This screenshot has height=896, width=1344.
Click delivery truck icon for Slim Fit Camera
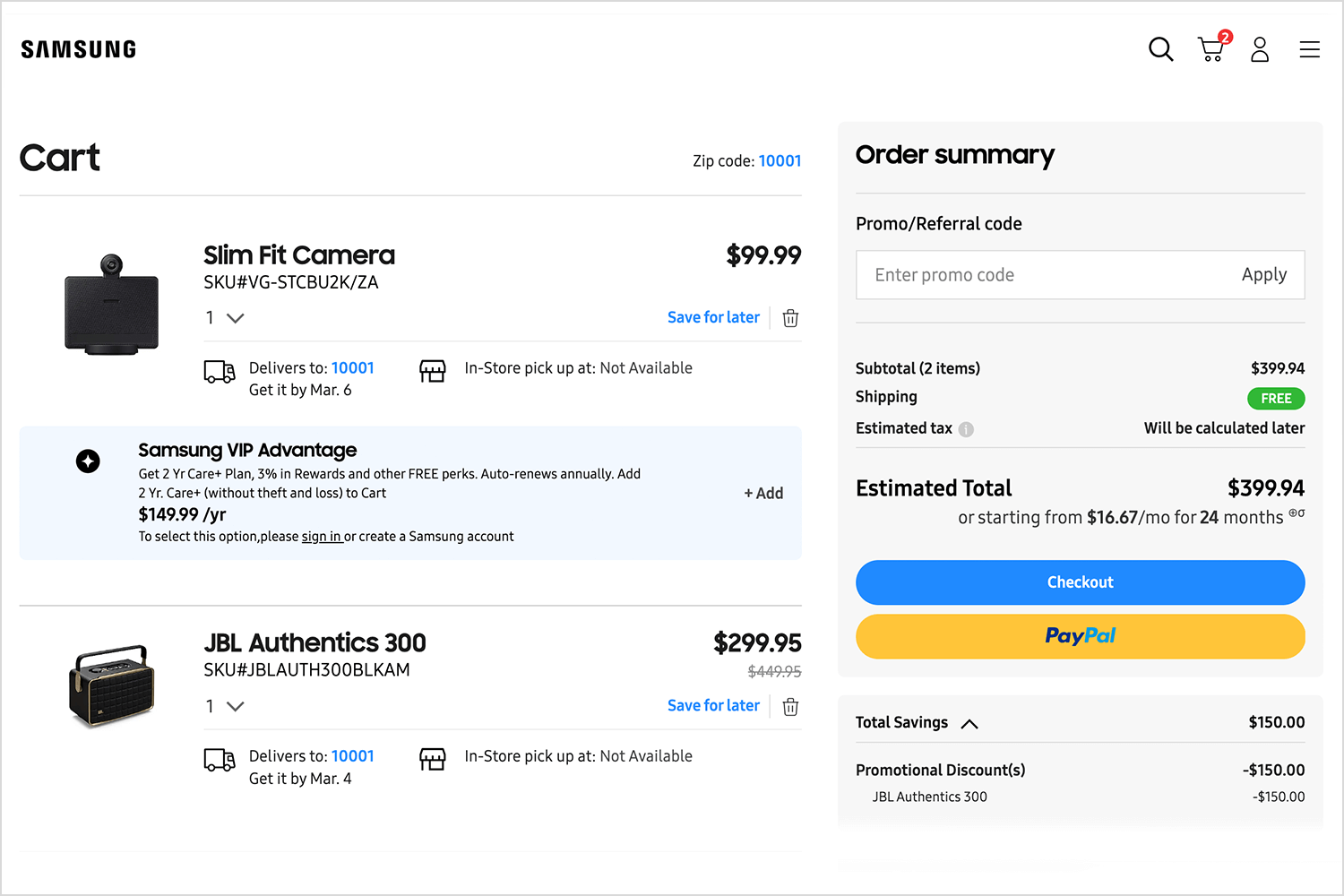coord(220,371)
